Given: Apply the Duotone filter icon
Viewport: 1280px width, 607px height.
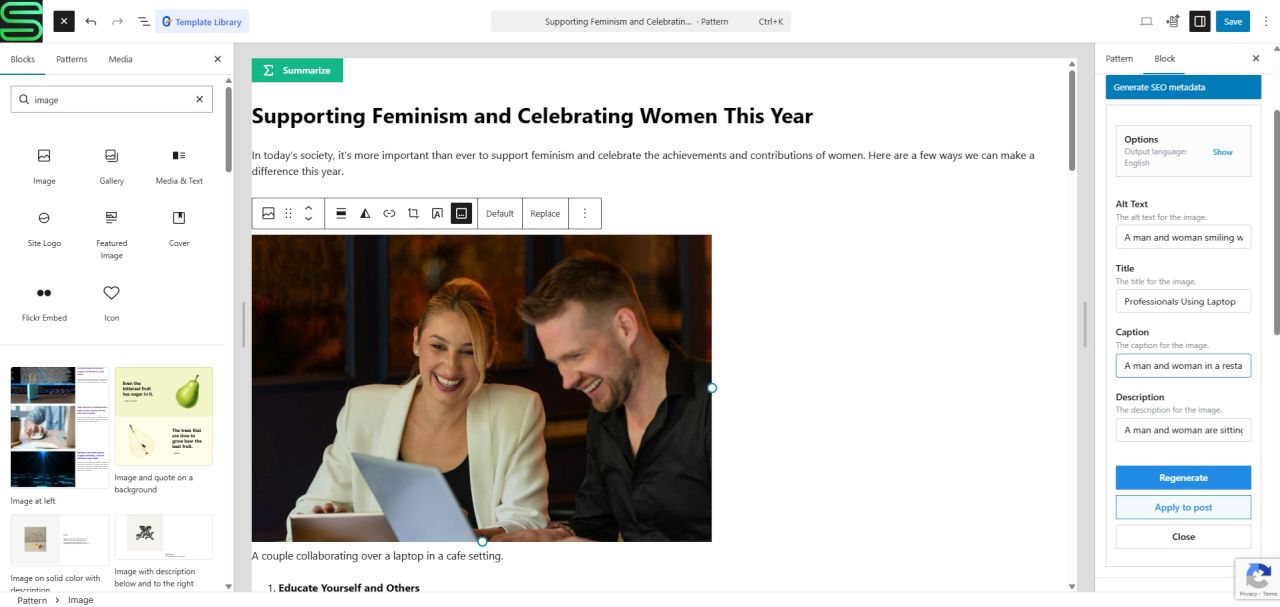Looking at the screenshot, I should [365, 213].
